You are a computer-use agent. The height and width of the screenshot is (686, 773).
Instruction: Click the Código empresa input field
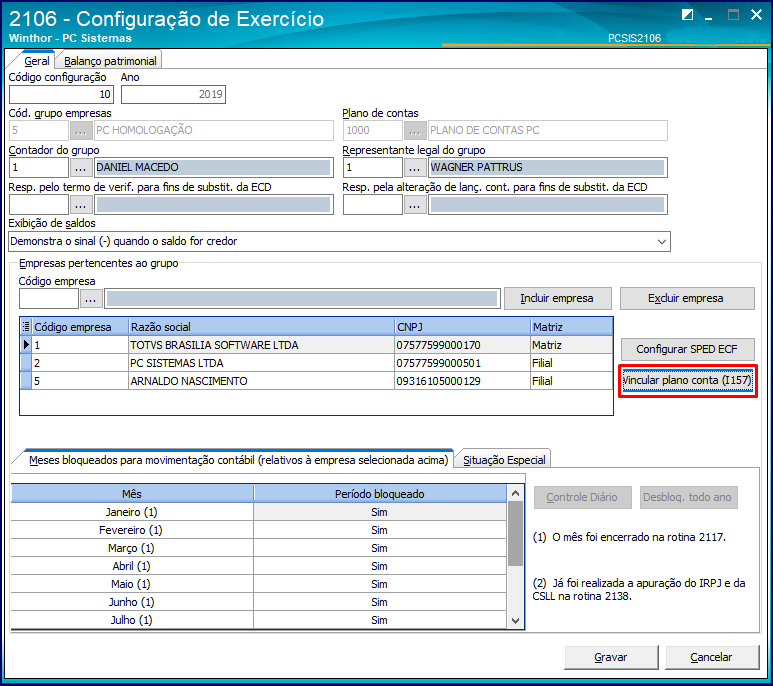point(49,299)
